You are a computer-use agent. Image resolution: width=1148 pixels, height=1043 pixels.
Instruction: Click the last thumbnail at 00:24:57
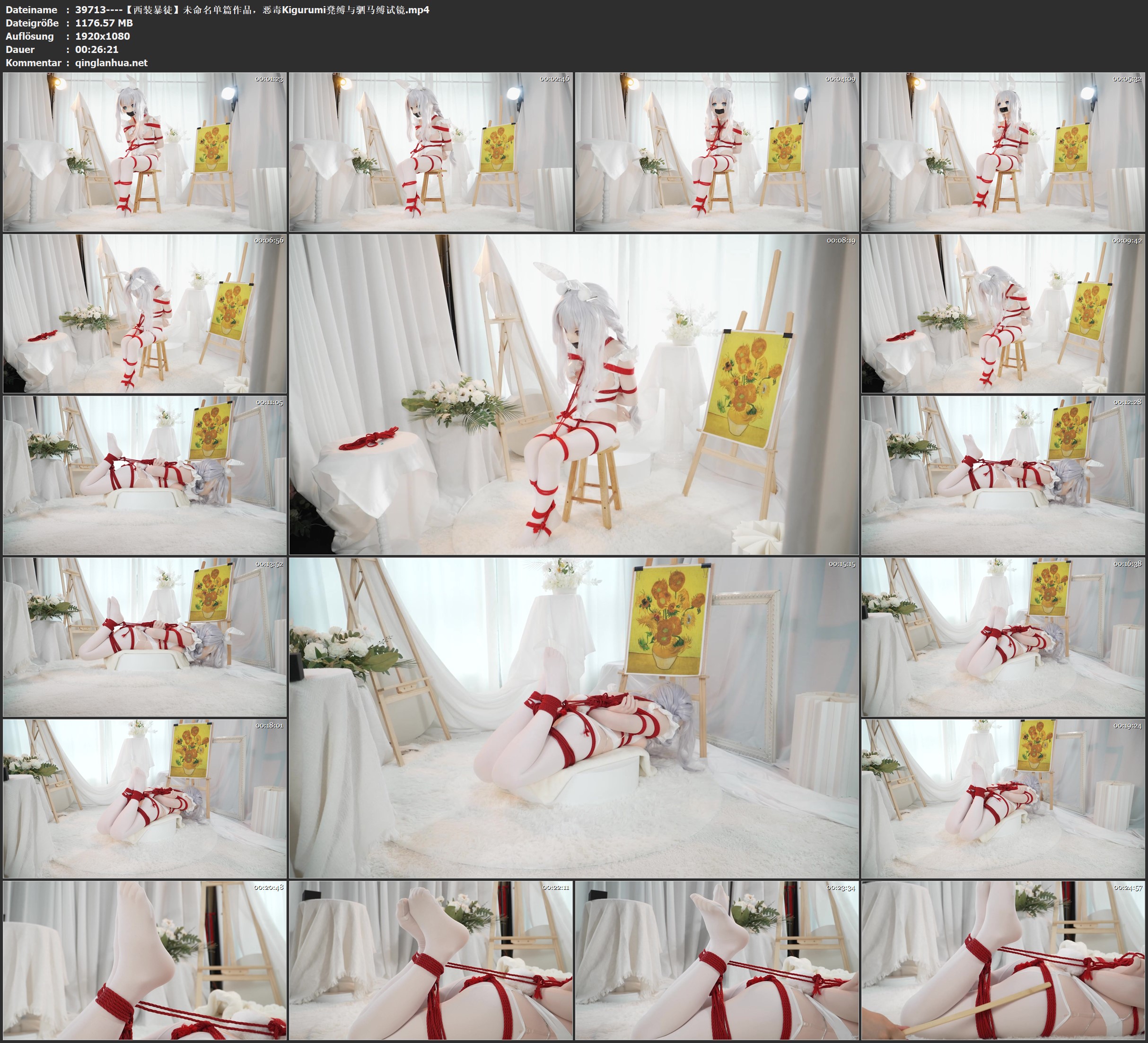pyautogui.click(x=1003, y=960)
